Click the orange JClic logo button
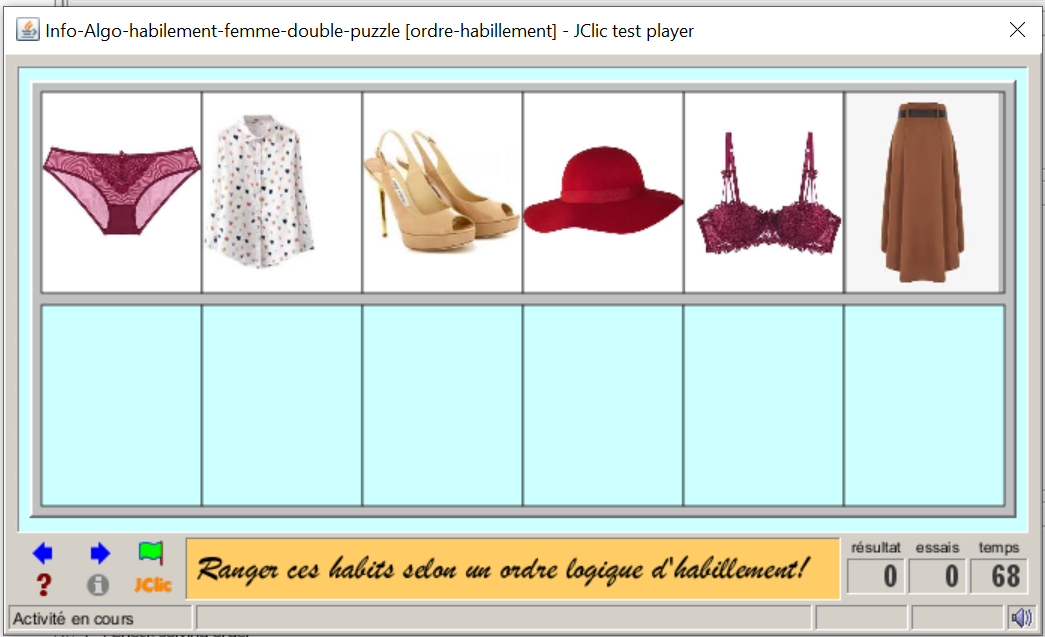Viewport: 1045px width, 637px height. point(152,585)
